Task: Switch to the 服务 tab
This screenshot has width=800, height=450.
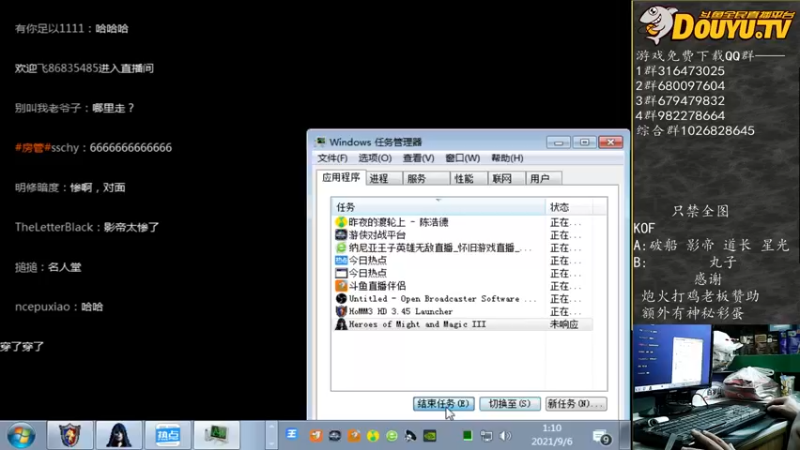Action: [426, 179]
